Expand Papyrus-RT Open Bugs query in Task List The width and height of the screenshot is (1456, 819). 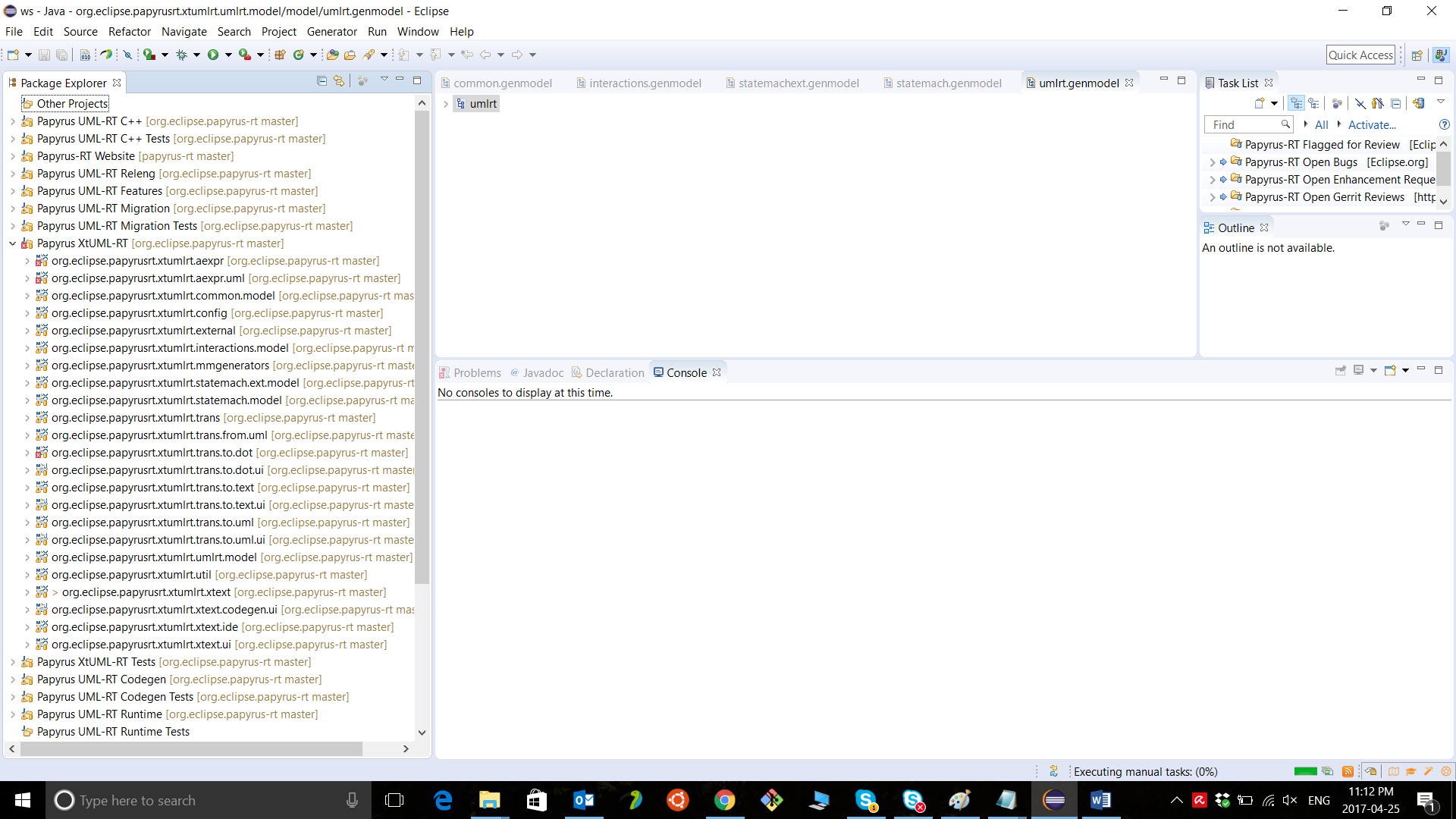pos(1213,162)
